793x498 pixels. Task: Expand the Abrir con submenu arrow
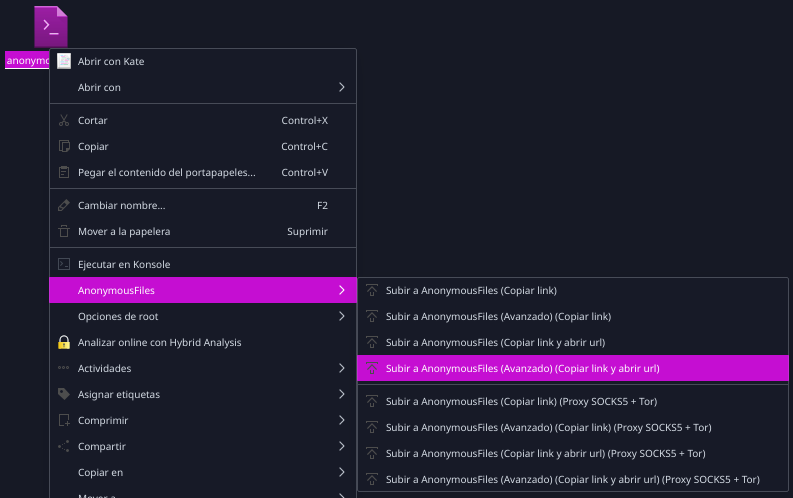click(342, 87)
